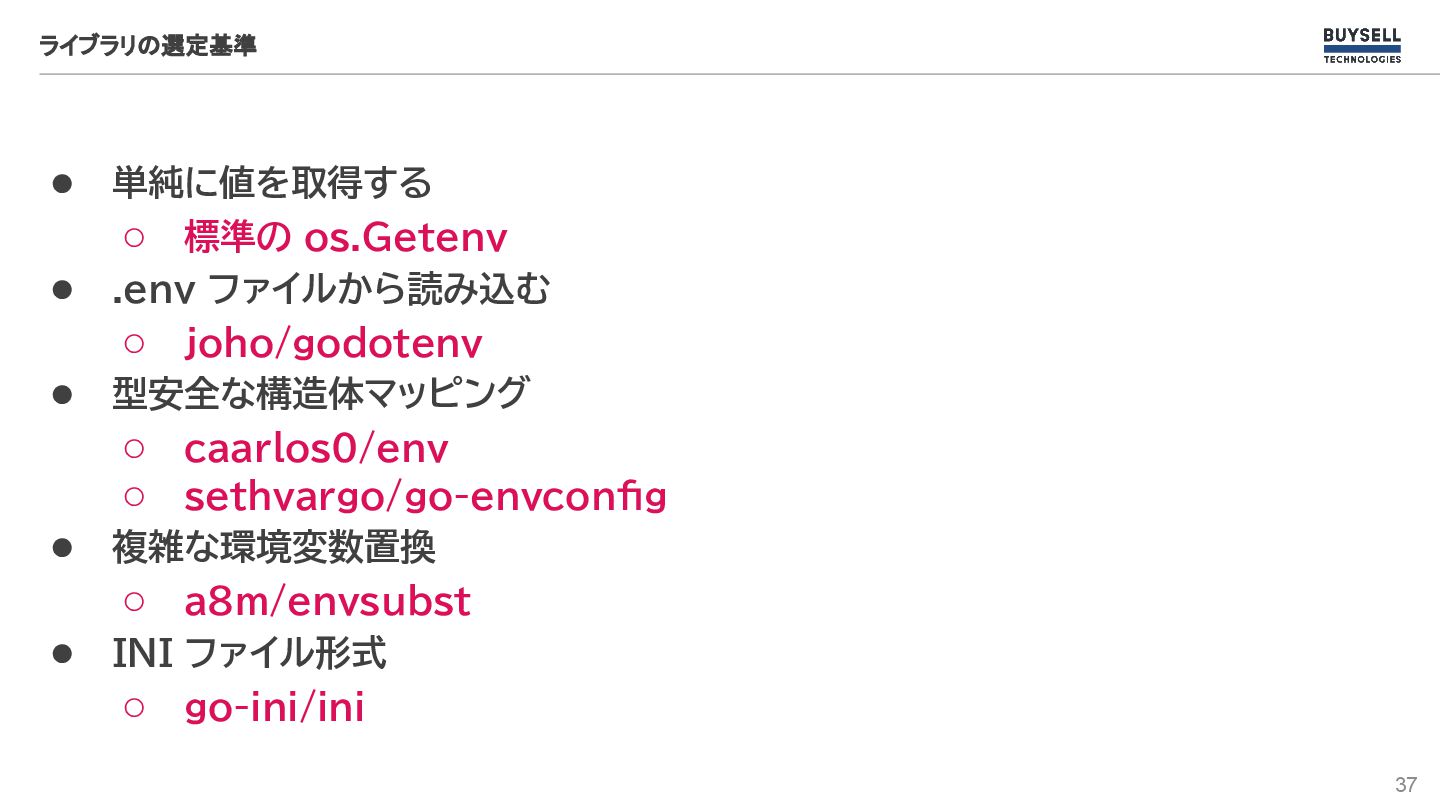Screen dimensions: 1440x810
Task: Click joho/godotenv library name
Action: click(x=333, y=344)
